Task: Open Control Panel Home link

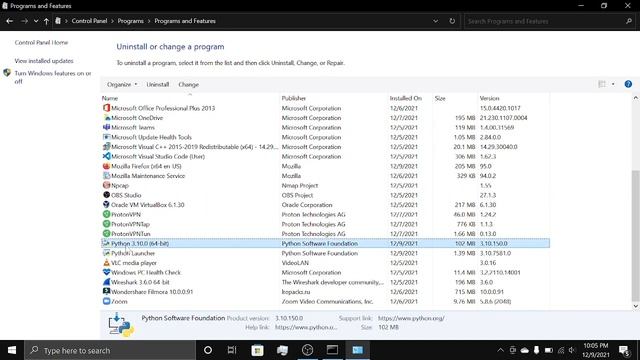Action: click(41, 42)
